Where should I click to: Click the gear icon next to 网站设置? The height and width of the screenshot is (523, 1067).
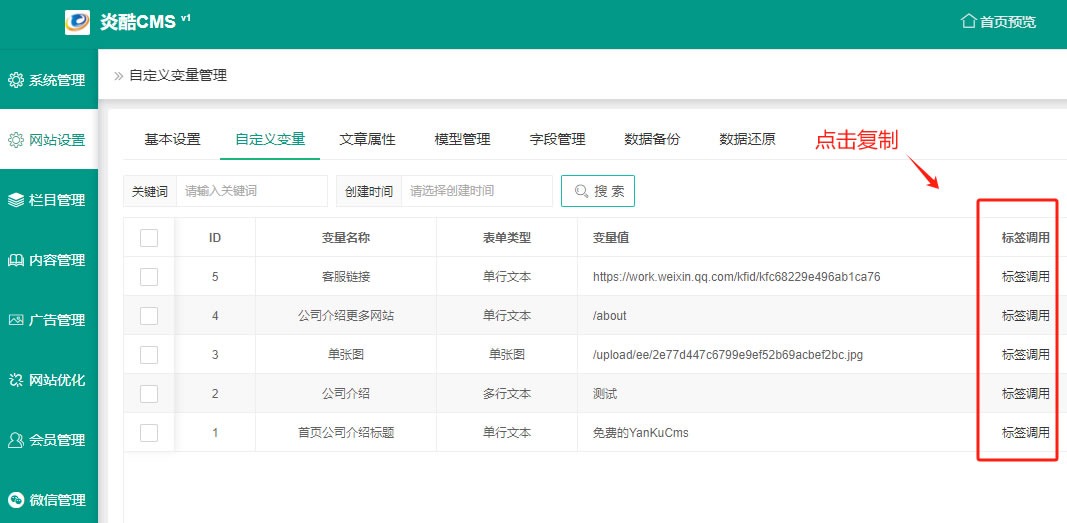(x=16, y=140)
